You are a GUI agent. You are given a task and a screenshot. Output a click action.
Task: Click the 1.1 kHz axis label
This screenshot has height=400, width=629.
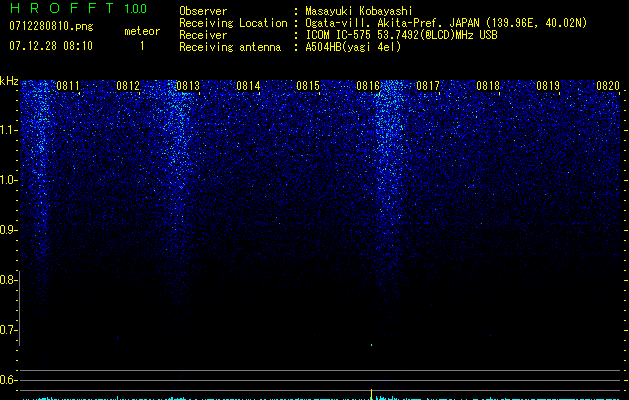pos(8,130)
